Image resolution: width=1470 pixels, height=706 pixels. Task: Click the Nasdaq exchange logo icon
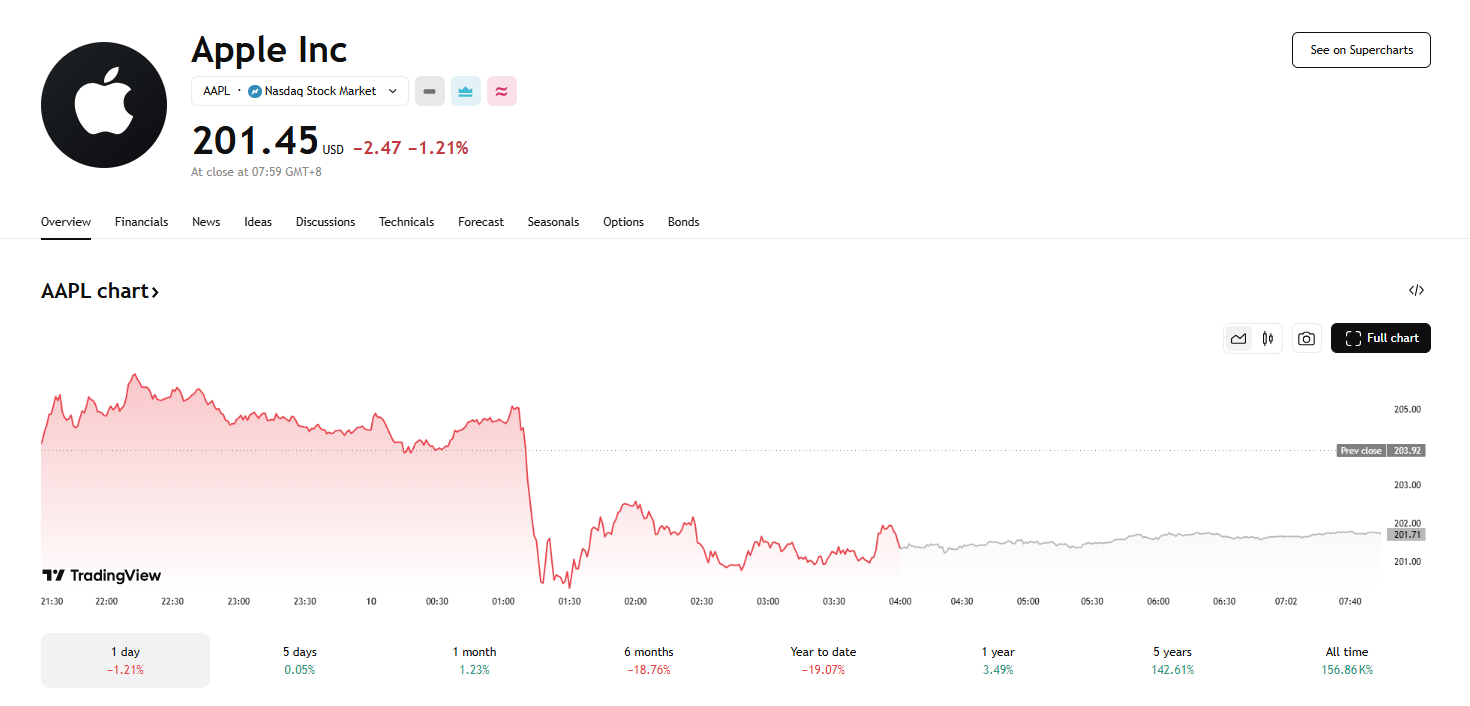pyautogui.click(x=255, y=91)
